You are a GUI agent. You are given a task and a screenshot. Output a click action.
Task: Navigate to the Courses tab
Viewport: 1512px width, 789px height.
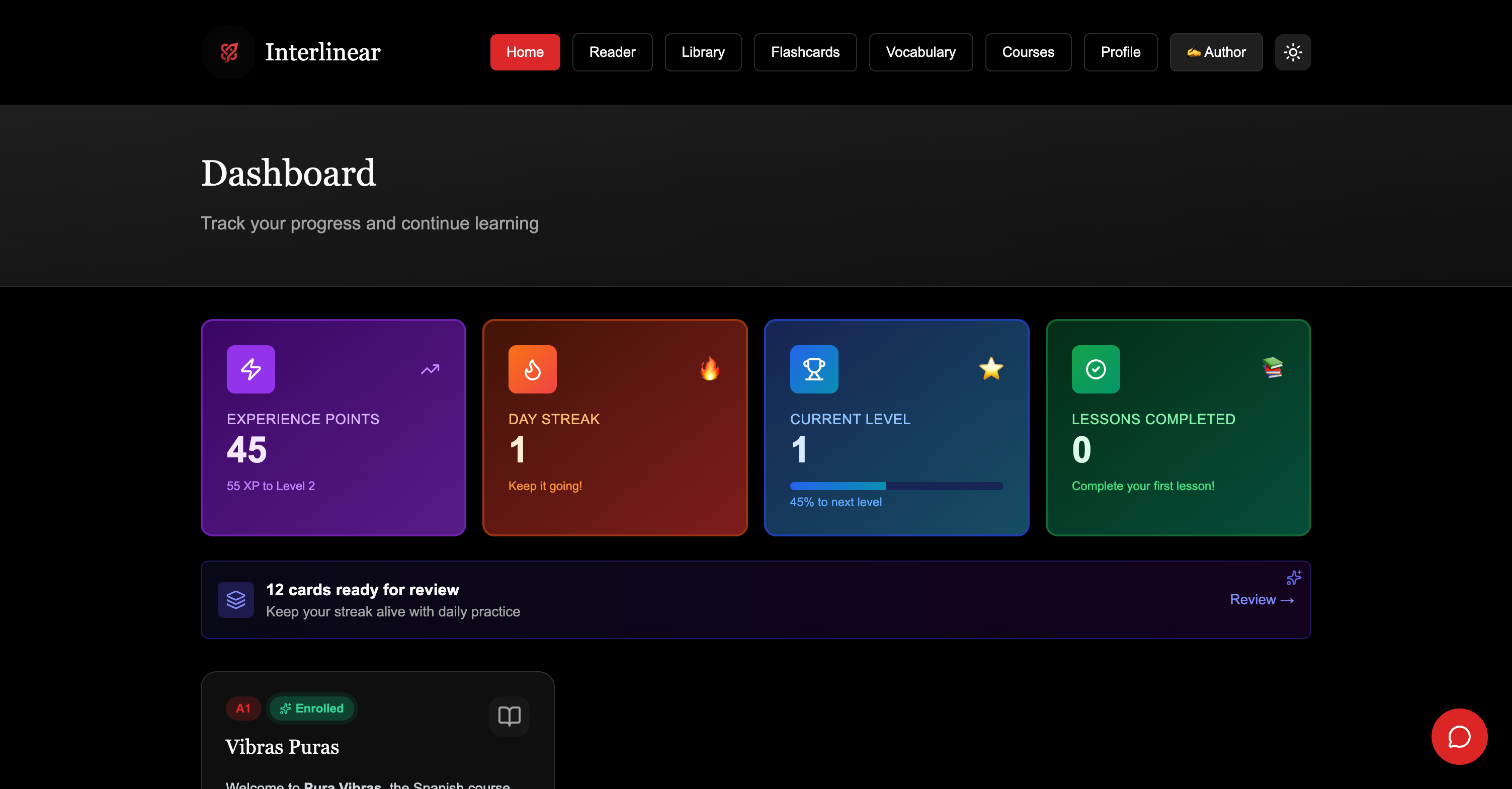(x=1028, y=52)
